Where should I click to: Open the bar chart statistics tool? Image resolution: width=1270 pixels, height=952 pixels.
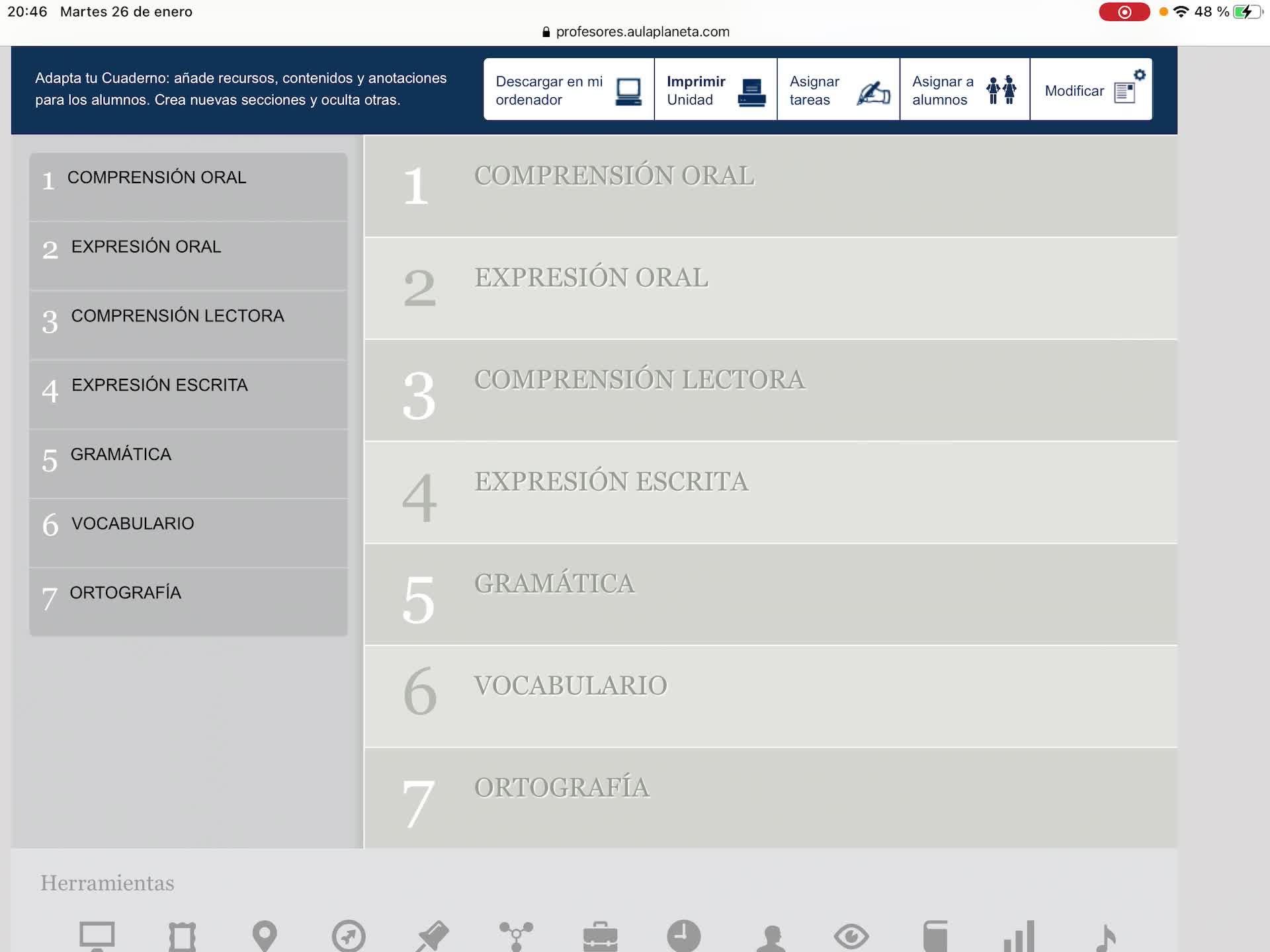coord(1019,935)
